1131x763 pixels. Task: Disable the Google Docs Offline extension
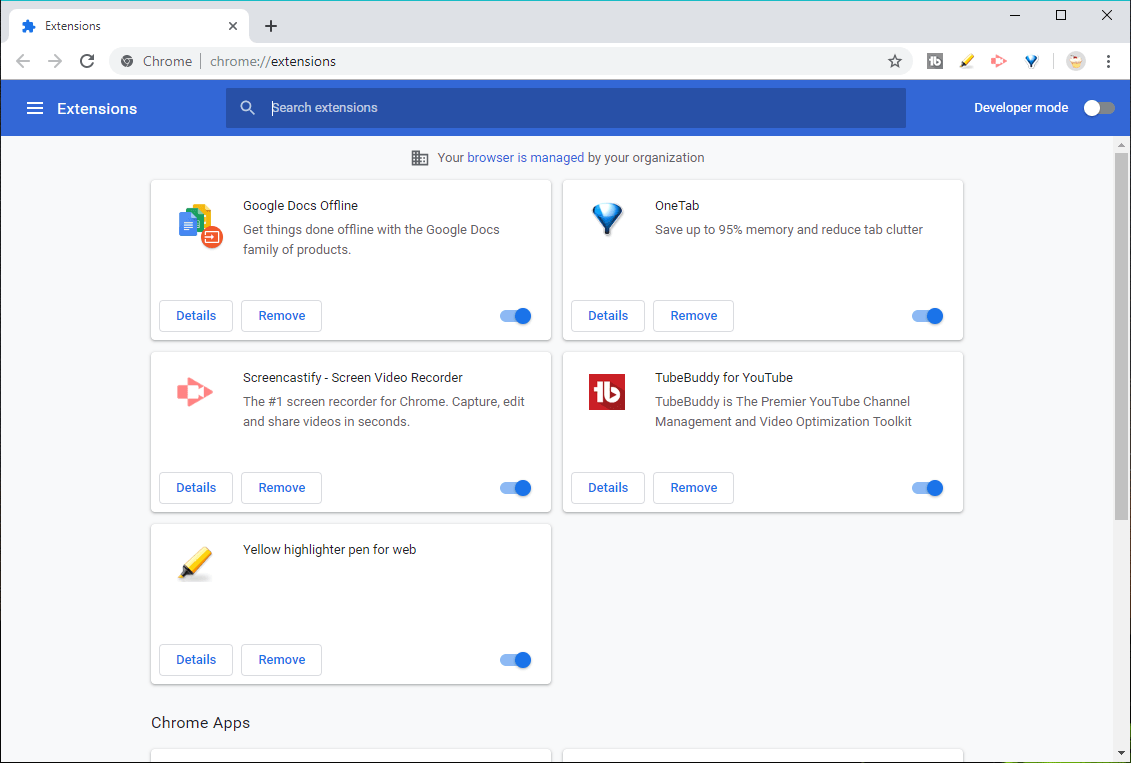516,316
